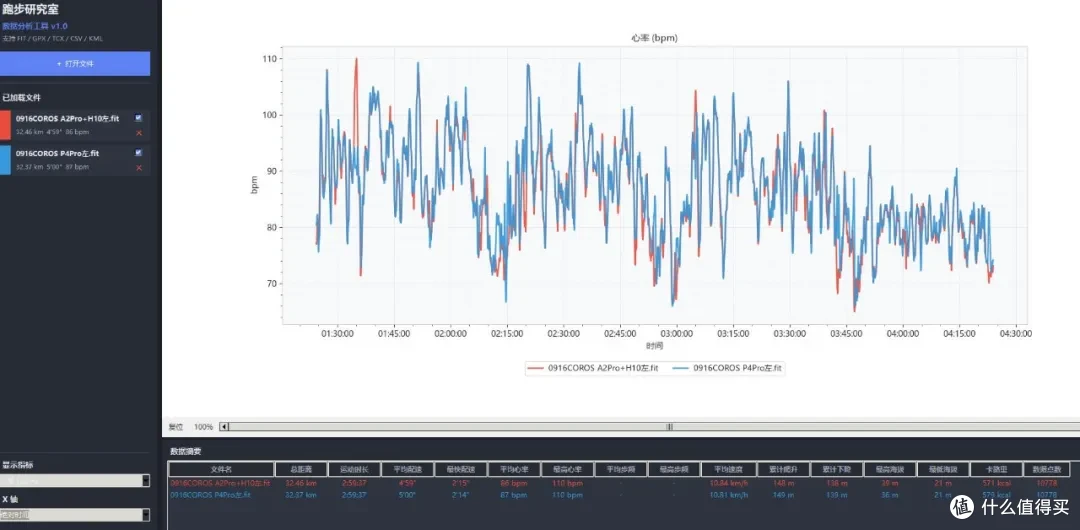Click the 复位 reset zoom button
This screenshot has height=530, width=1080.
tap(176, 427)
